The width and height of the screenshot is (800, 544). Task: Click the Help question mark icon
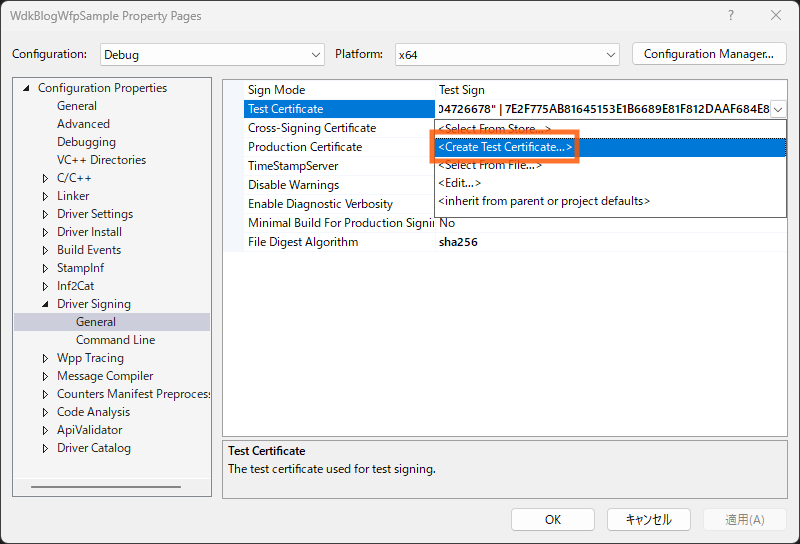(731, 16)
